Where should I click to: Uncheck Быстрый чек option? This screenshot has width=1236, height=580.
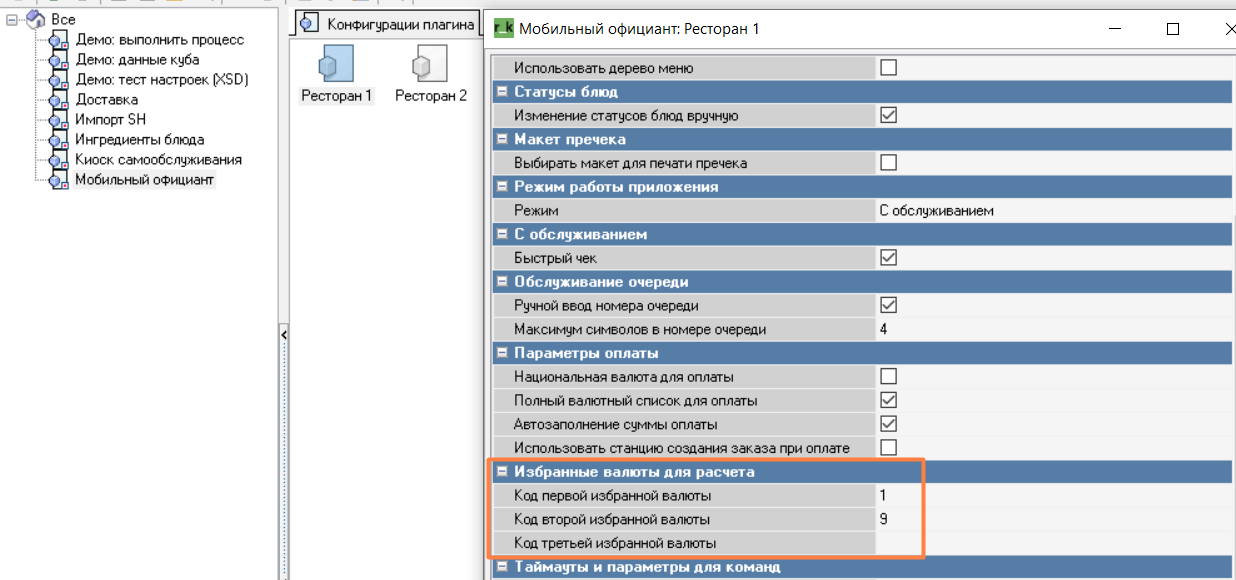pos(888,258)
